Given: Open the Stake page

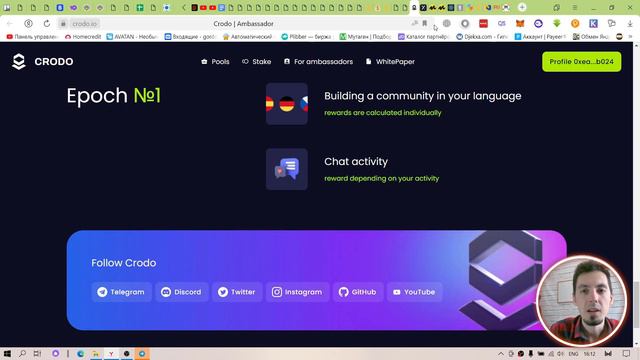Looking at the screenshot, I should (256, 62).
